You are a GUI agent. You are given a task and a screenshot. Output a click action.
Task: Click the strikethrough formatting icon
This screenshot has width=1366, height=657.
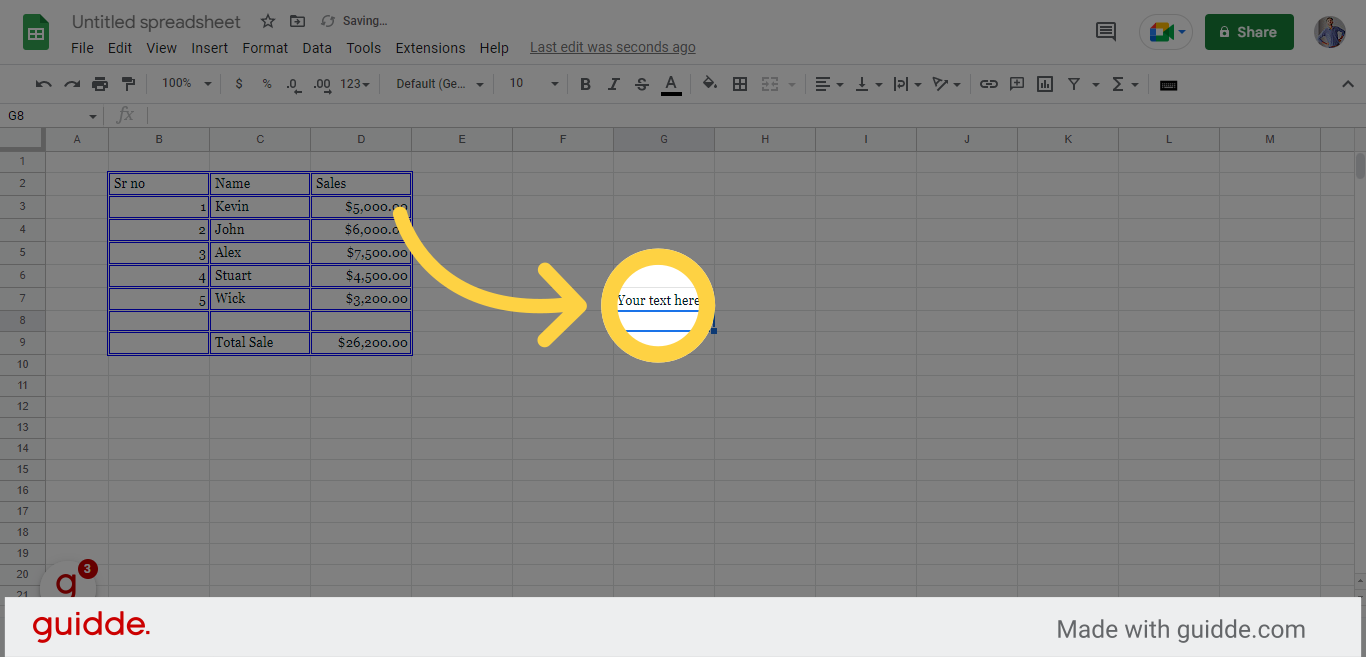[641, 84]
